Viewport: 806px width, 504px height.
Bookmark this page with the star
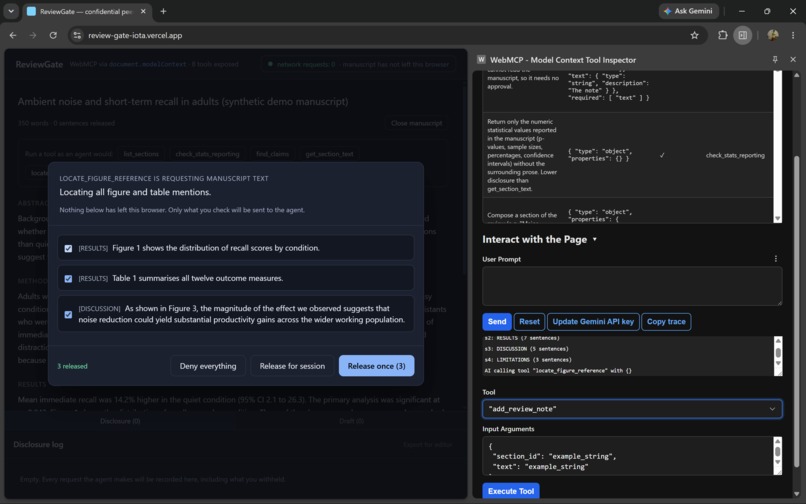[694, 35]
